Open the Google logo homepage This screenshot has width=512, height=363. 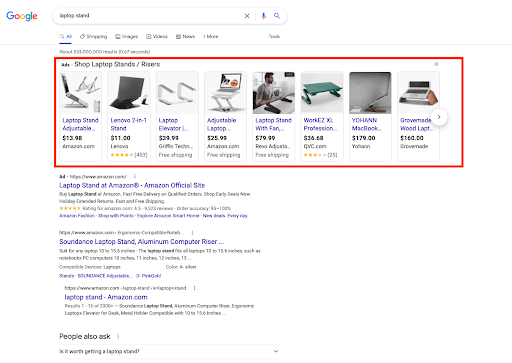[22, 16]
